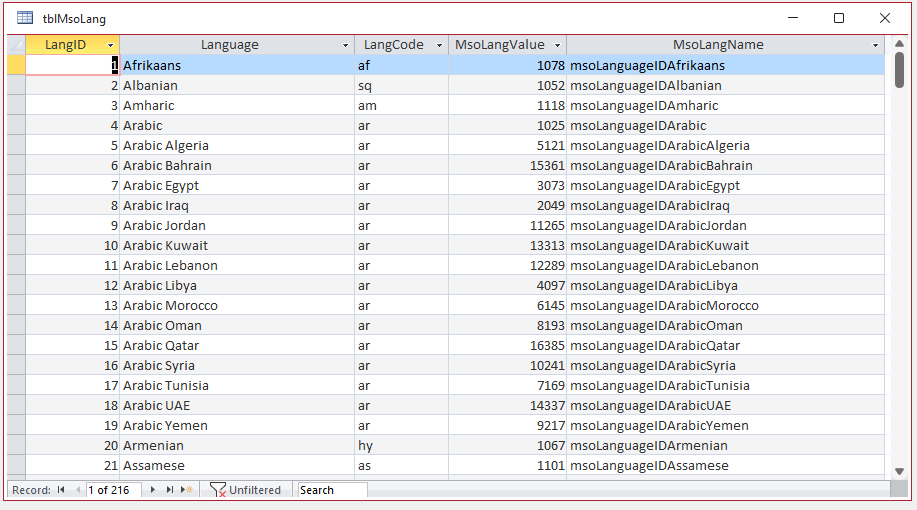
Task: Select the row selector for Afrikaans
Action: (16, 66)
